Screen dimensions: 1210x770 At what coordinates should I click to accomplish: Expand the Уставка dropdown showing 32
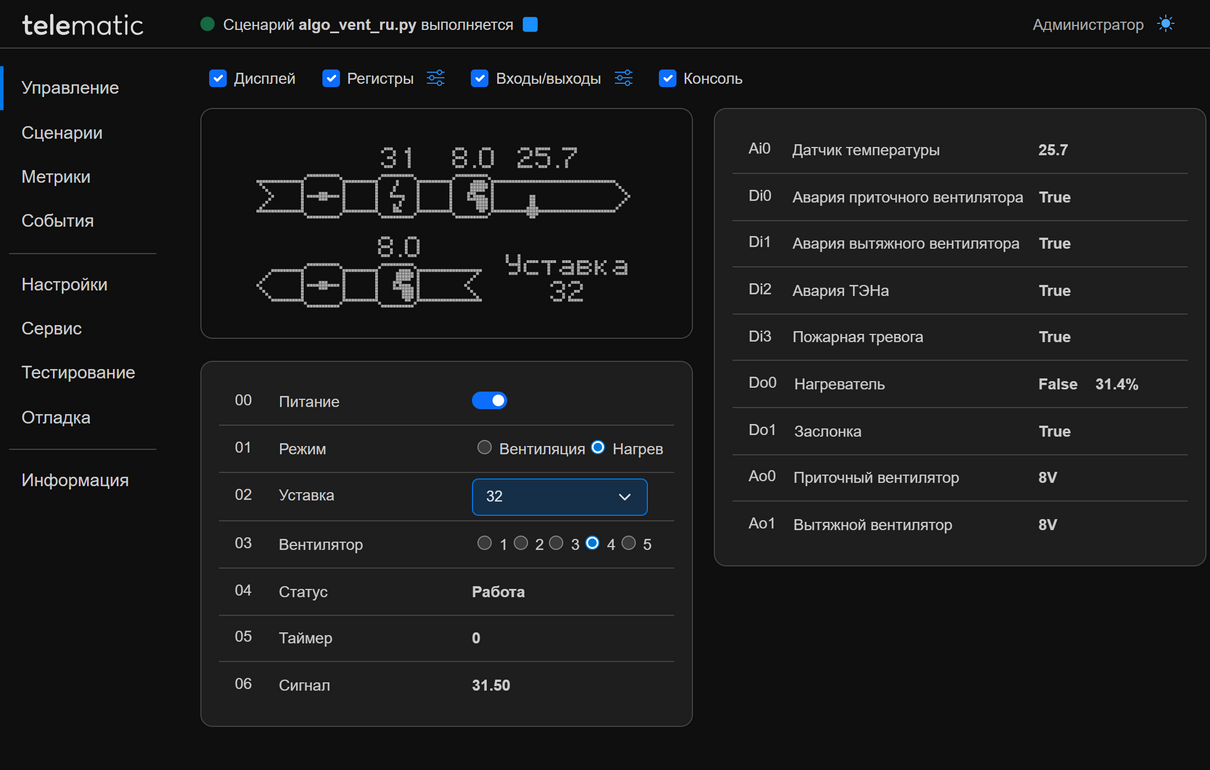559,497
